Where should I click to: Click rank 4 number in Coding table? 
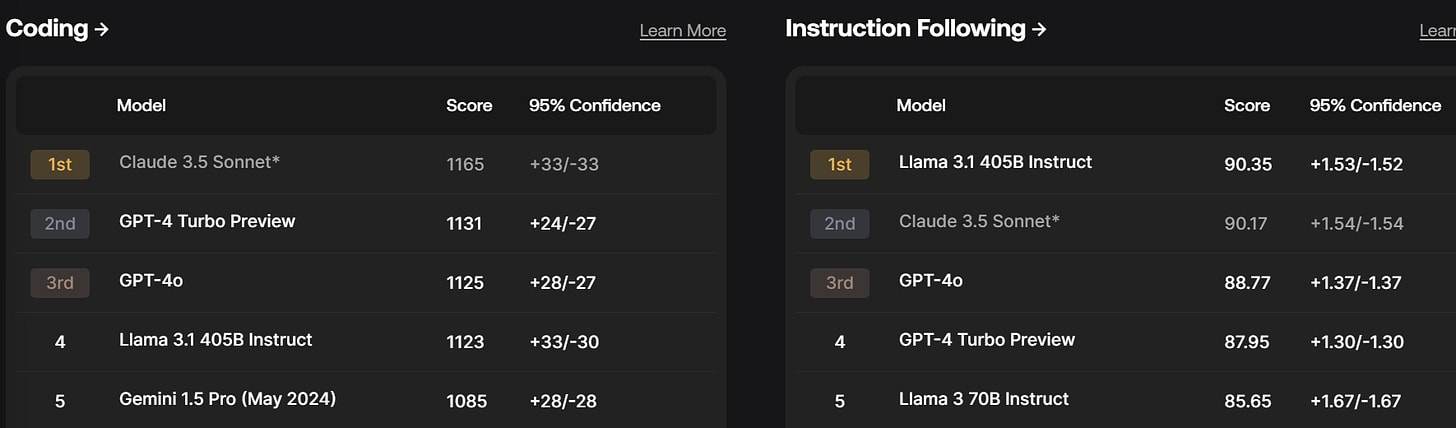coord(60,342)
